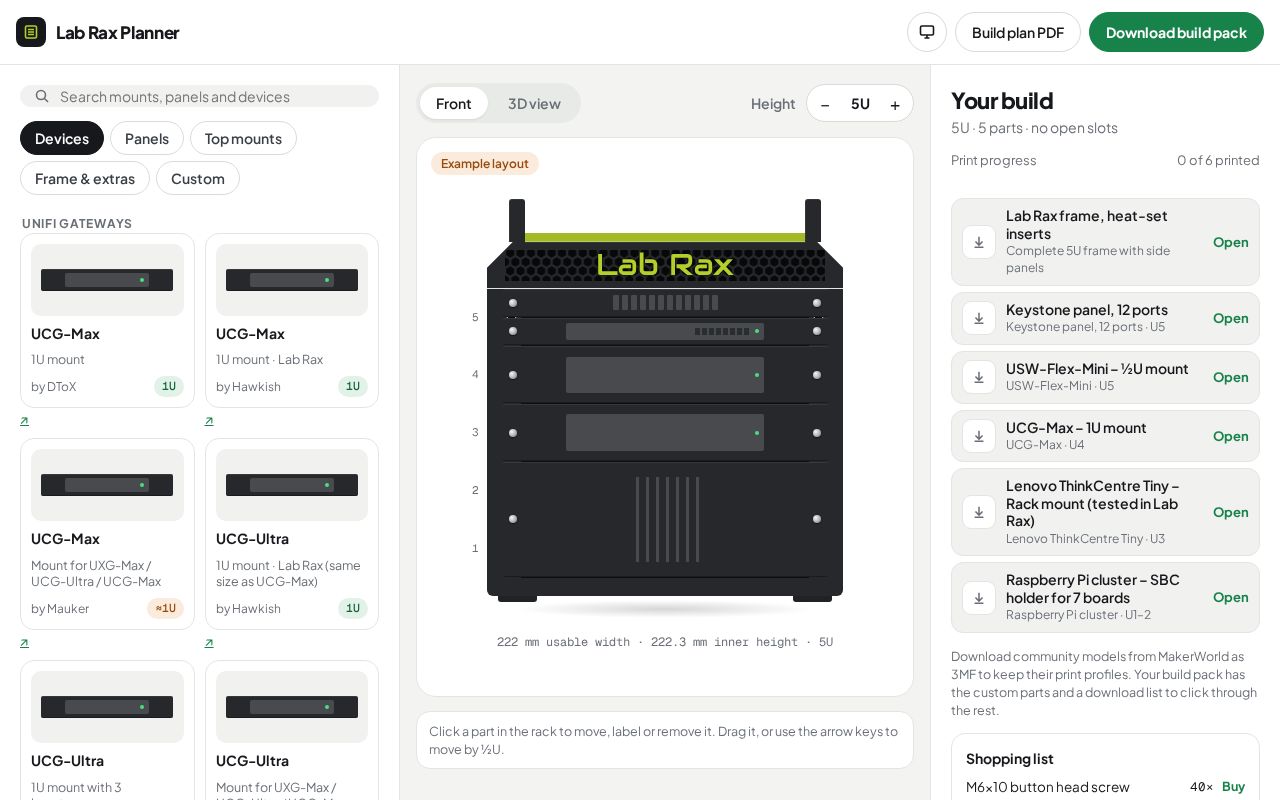Select UCG-Ultra by Hawkish device thumbnail
Screen dimensions: 1280x800
tap(292, 485)
